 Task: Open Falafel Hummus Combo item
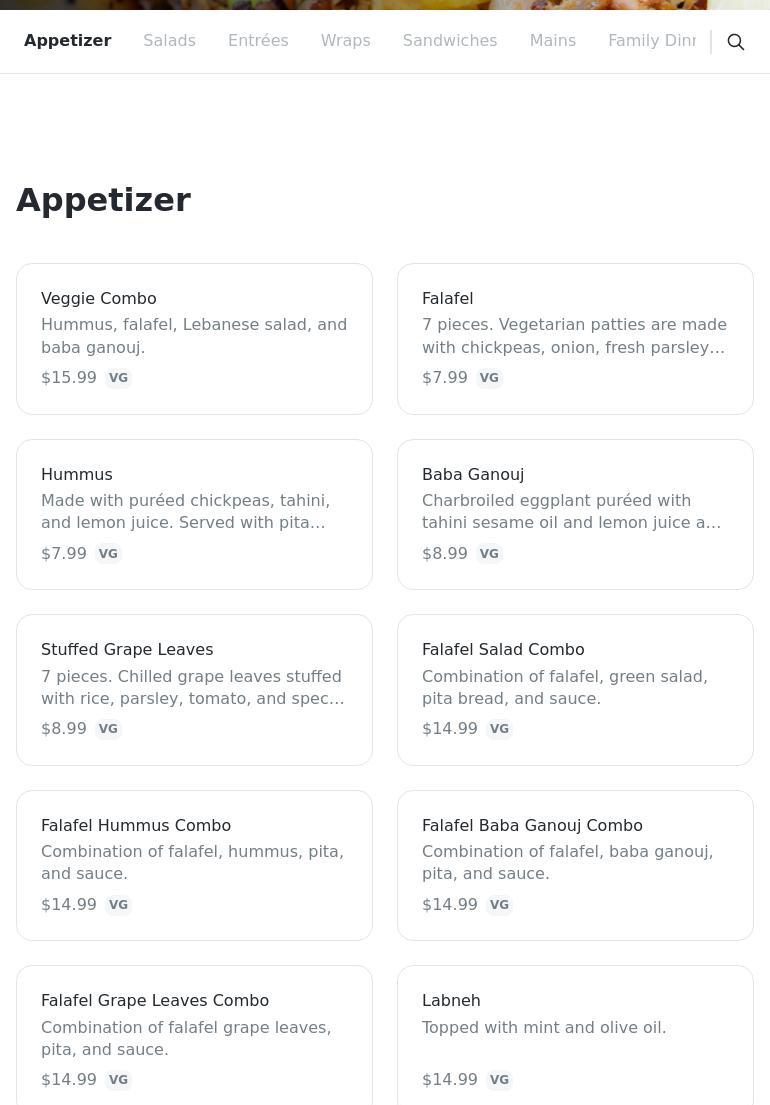tap(194, 865)
